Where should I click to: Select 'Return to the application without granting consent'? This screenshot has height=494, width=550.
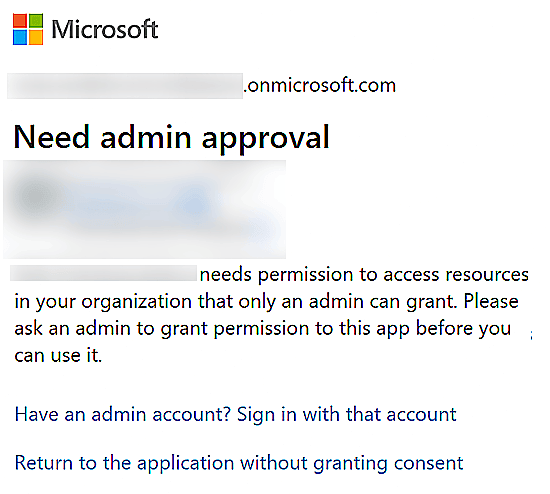(239, 463)
